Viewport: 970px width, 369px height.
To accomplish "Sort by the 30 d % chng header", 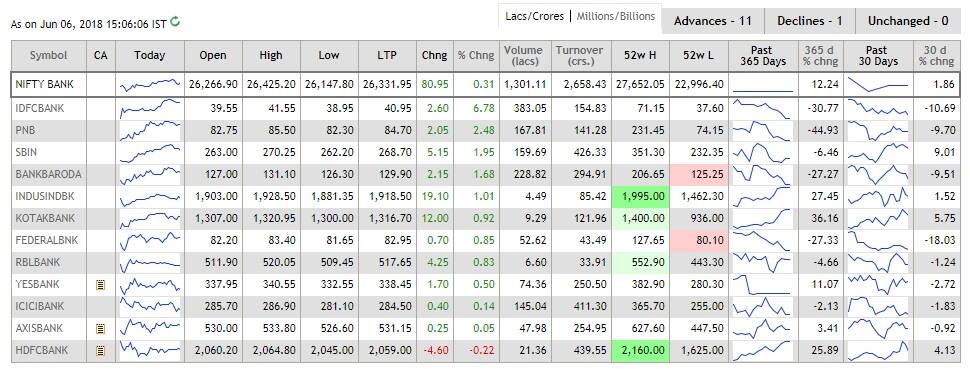I will (x=936, y=55).
